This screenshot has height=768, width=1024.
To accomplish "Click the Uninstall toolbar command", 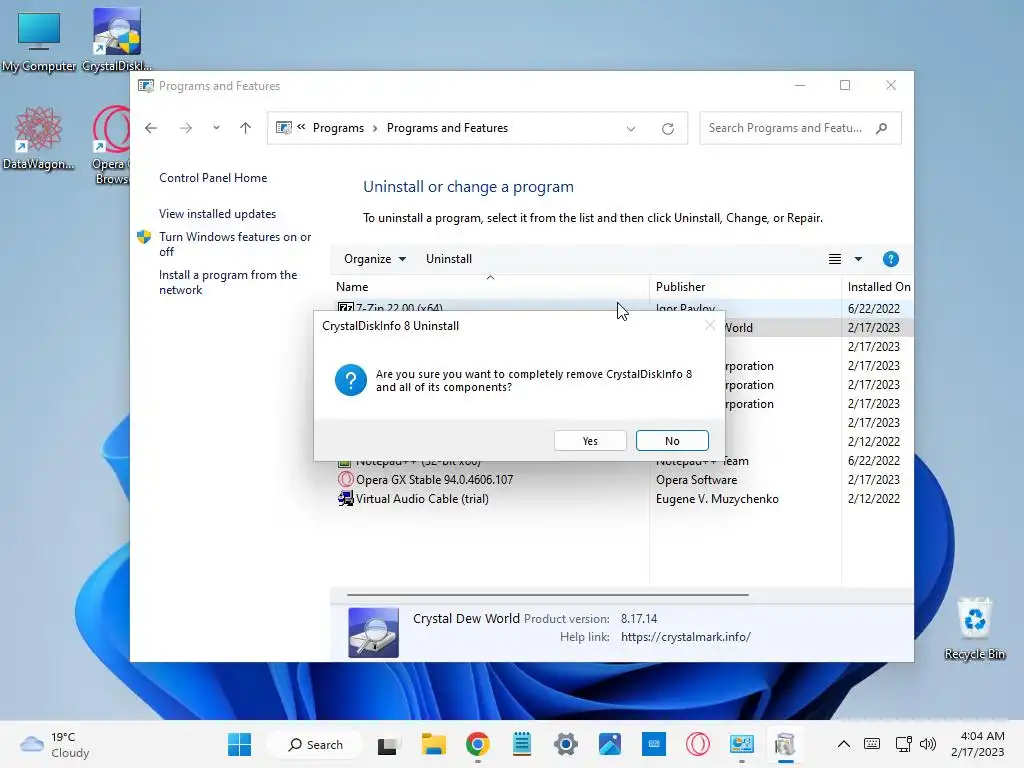I will pyautogui.click(x=449, y=259).
